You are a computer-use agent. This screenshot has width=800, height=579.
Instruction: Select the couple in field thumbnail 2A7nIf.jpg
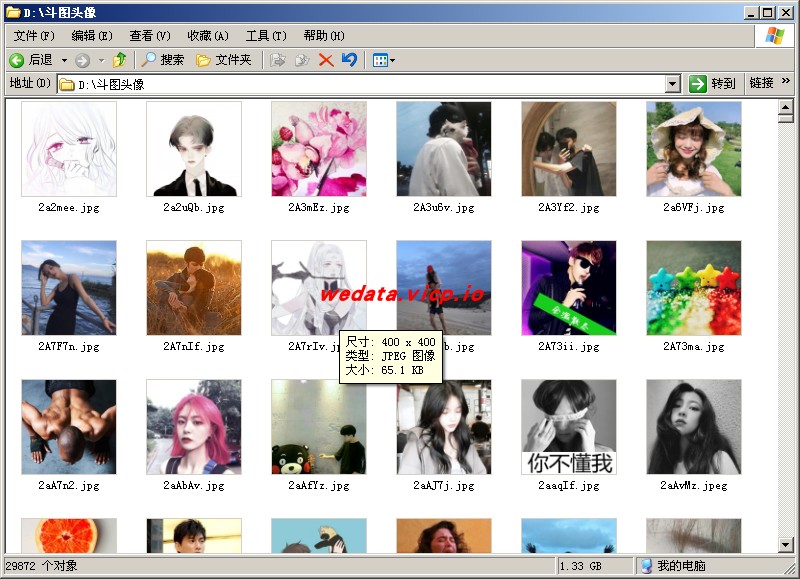coord(194,288)
